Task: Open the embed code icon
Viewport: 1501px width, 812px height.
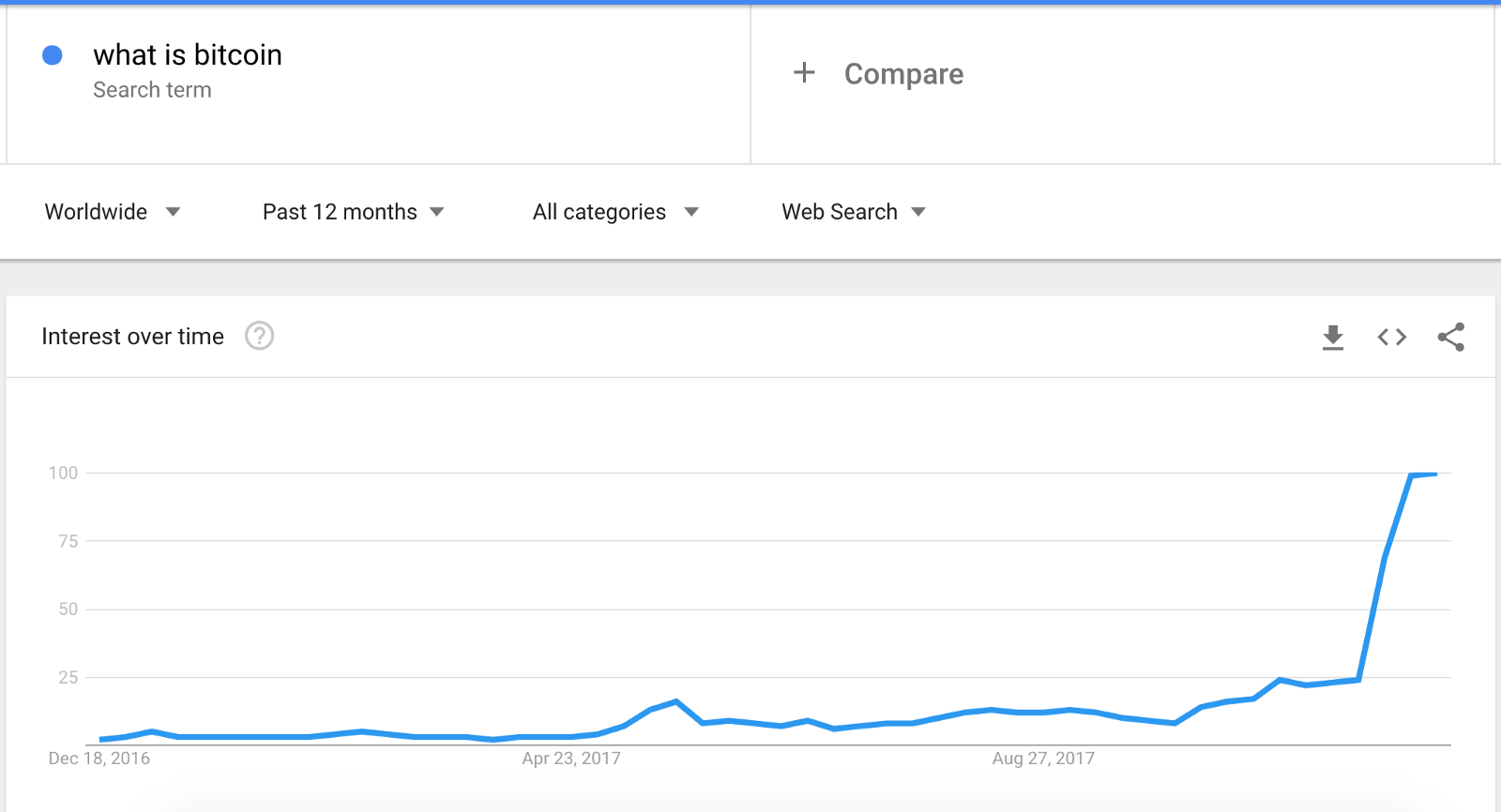Action: [x=1392, y=338]
